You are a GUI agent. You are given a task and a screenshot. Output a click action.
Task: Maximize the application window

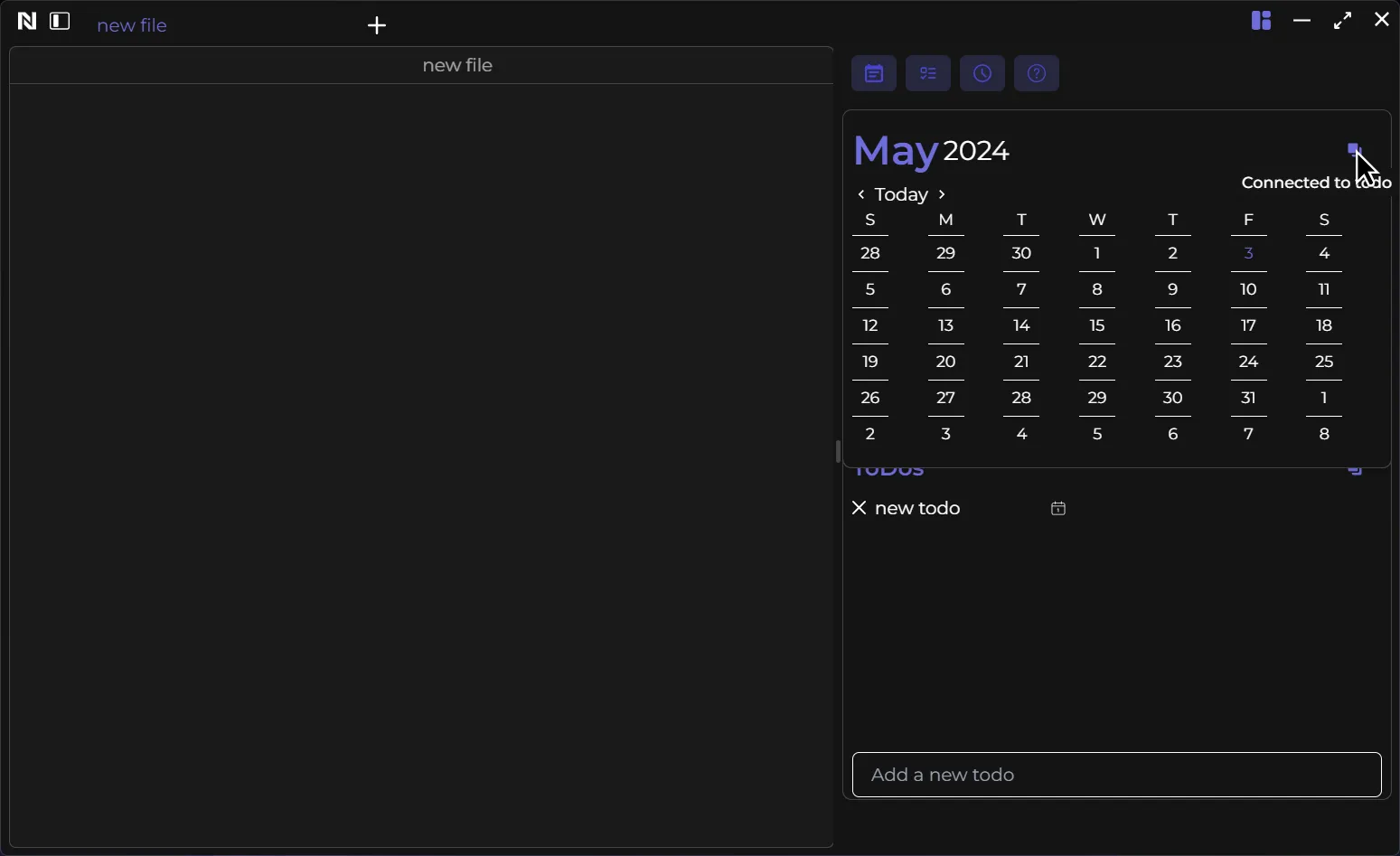(x=1343, y=20)
